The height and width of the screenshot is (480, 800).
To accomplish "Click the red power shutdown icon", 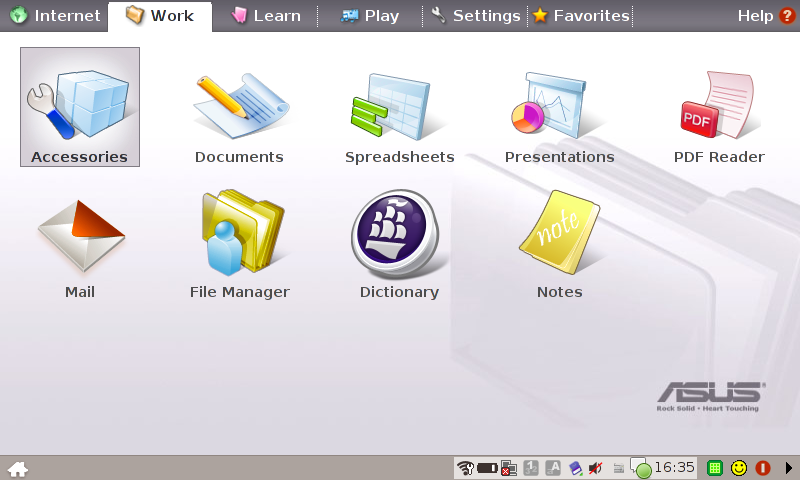I will (x=763, y=468).
